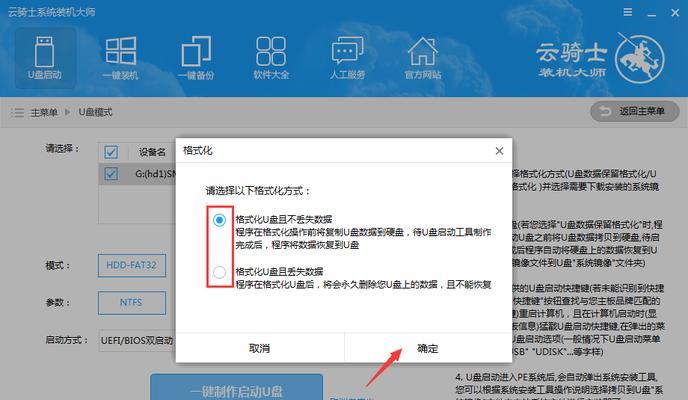Close the 格式化 dialog

[x=499, y=151]
